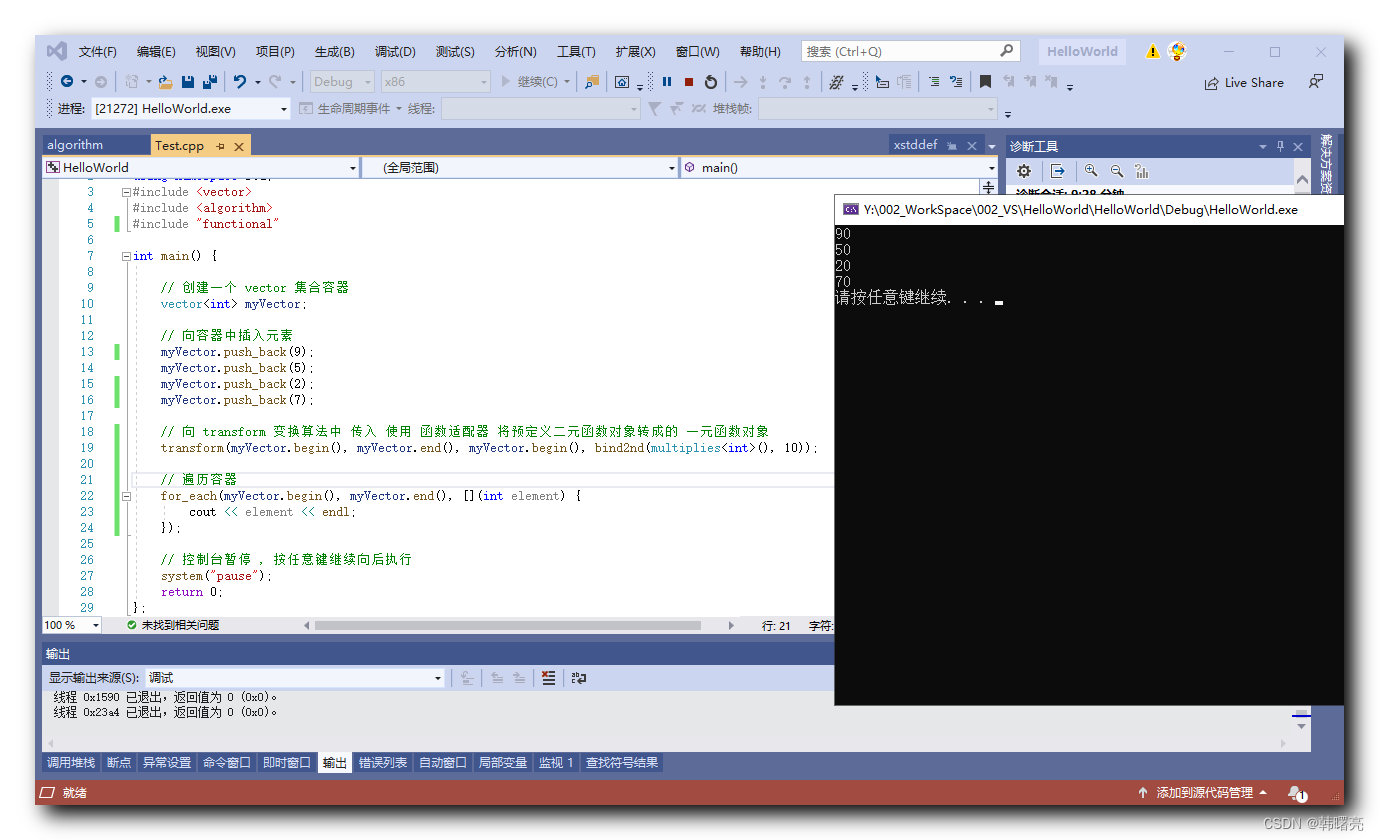
Task: Click the Visual Studio logo icon
Action: point(57,51)
